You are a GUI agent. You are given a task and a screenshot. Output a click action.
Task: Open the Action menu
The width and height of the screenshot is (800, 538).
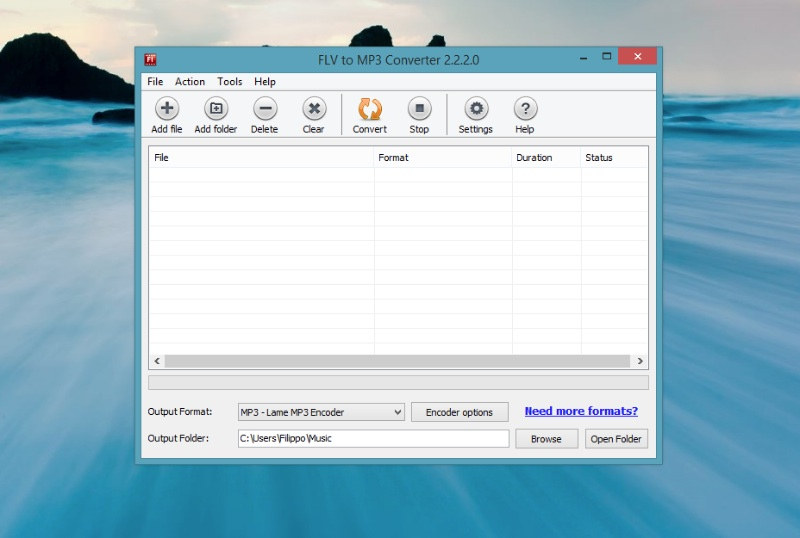coord(190,82)
